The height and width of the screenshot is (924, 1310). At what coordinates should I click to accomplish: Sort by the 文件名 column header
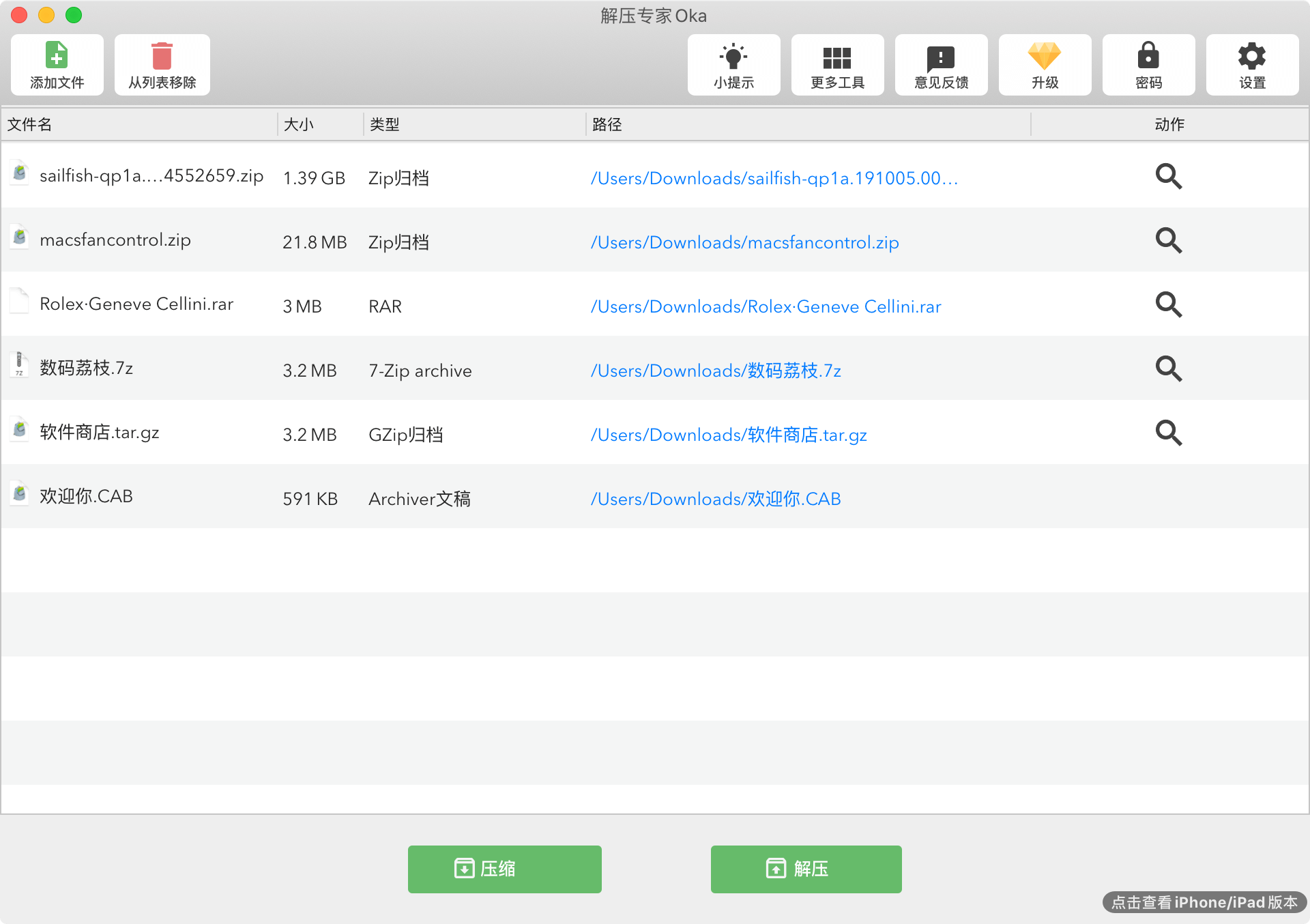tap(30, 124)
